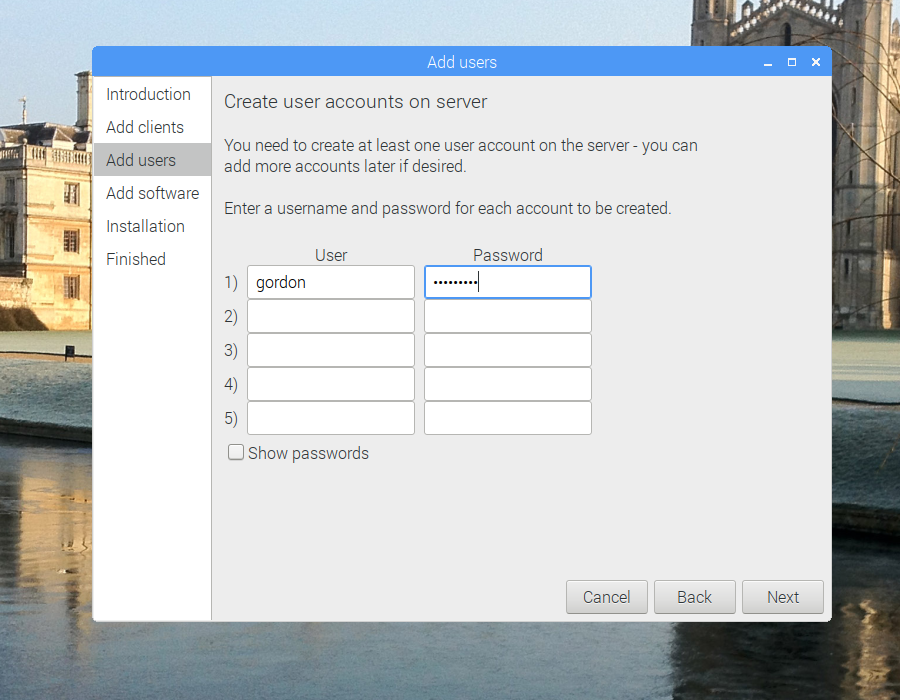The image size is (900, 700).
Task: Enable the Show passwords checkbox
Action: [x=235, y=452]
